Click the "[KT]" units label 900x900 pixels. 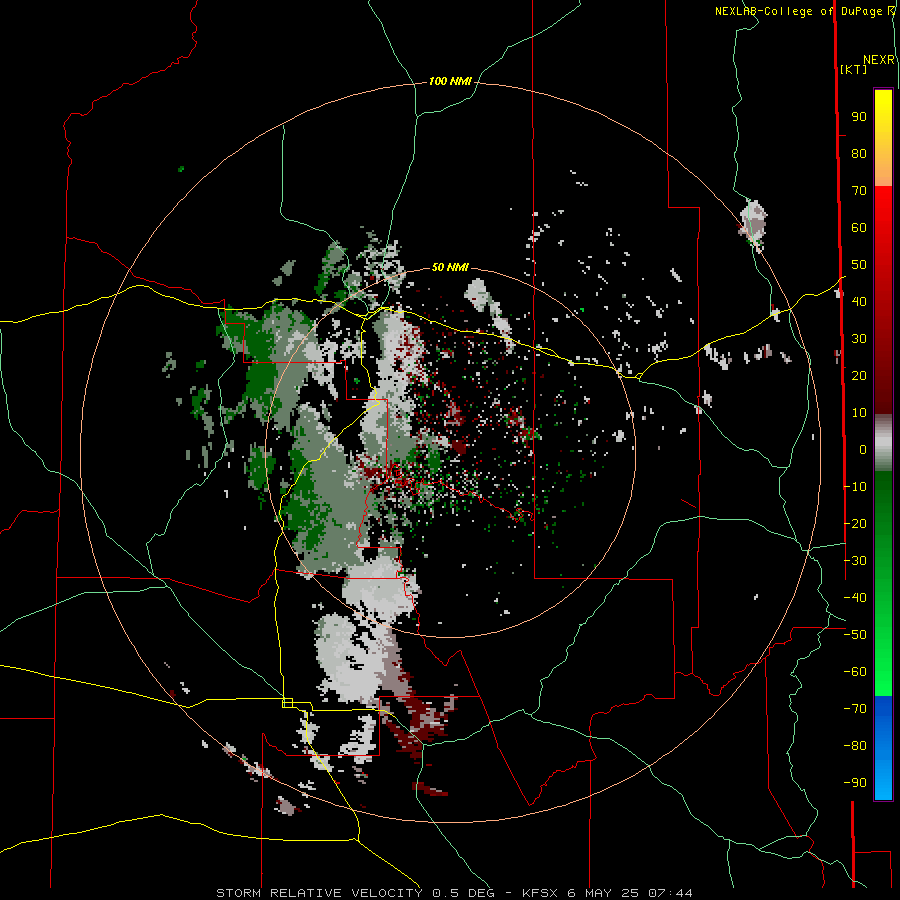pos(854,69)
